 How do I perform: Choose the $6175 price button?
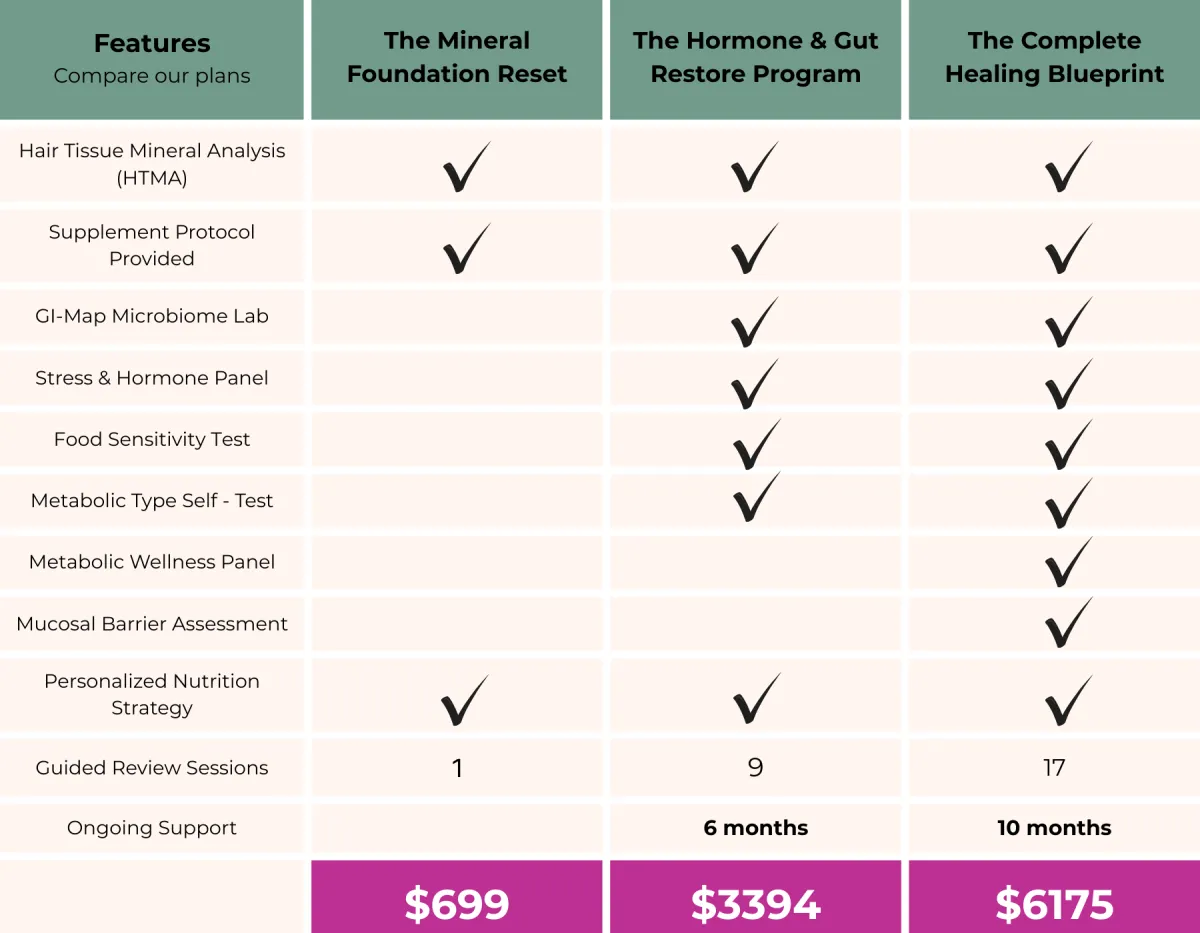(x=1054, y=897)
